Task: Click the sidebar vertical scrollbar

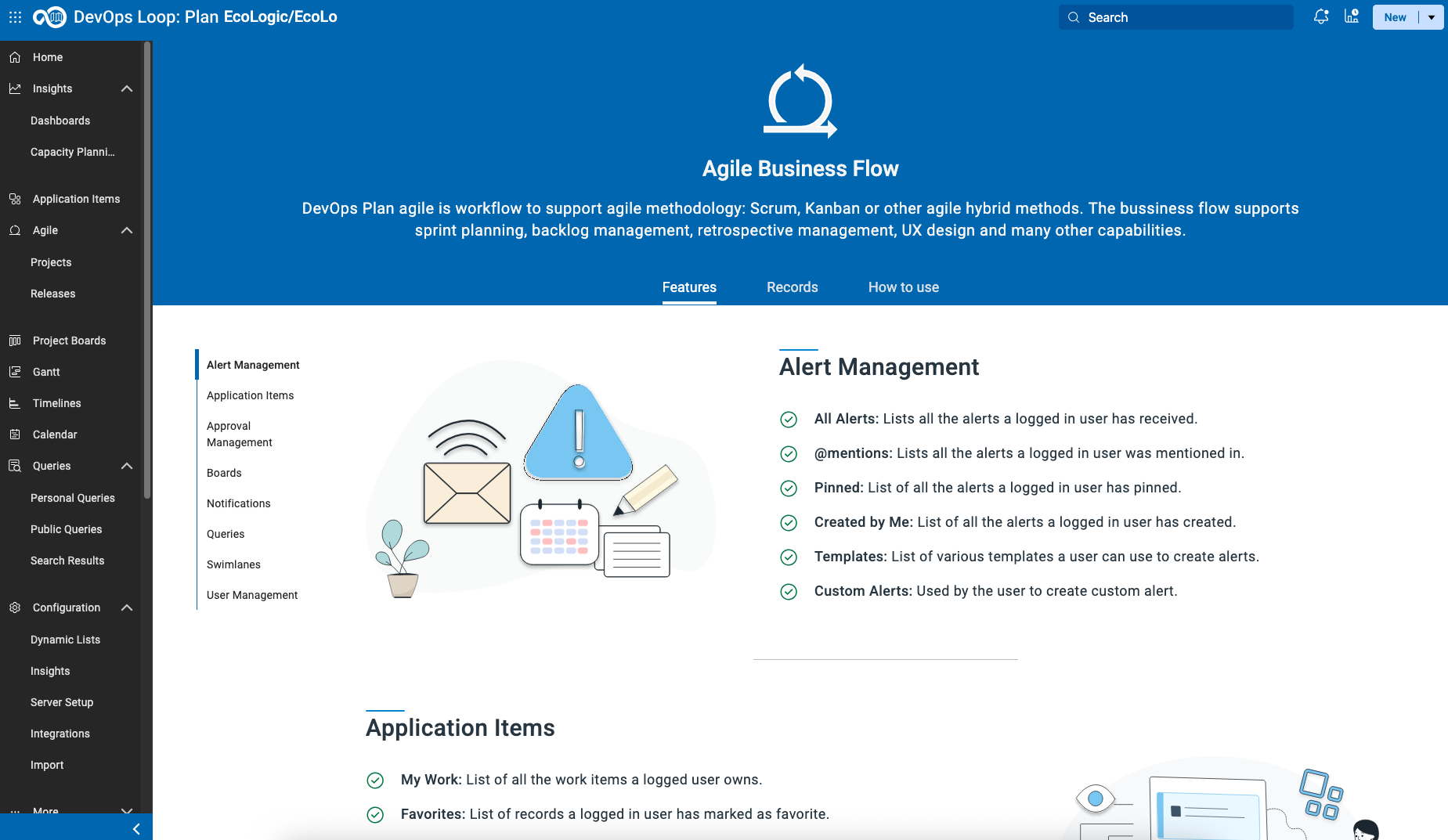Action: click(x=147, y=270)
